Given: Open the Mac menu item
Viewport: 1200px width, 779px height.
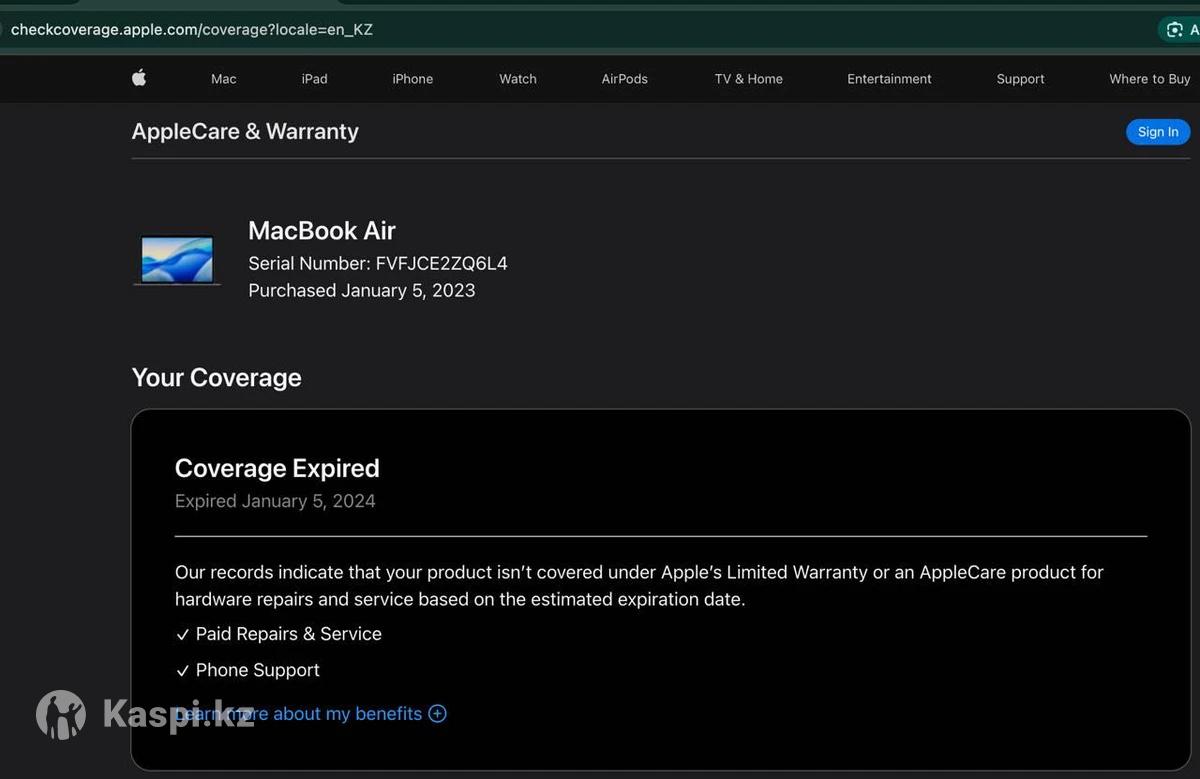Looking at the screenshot, I should click(x=224, y=79).
